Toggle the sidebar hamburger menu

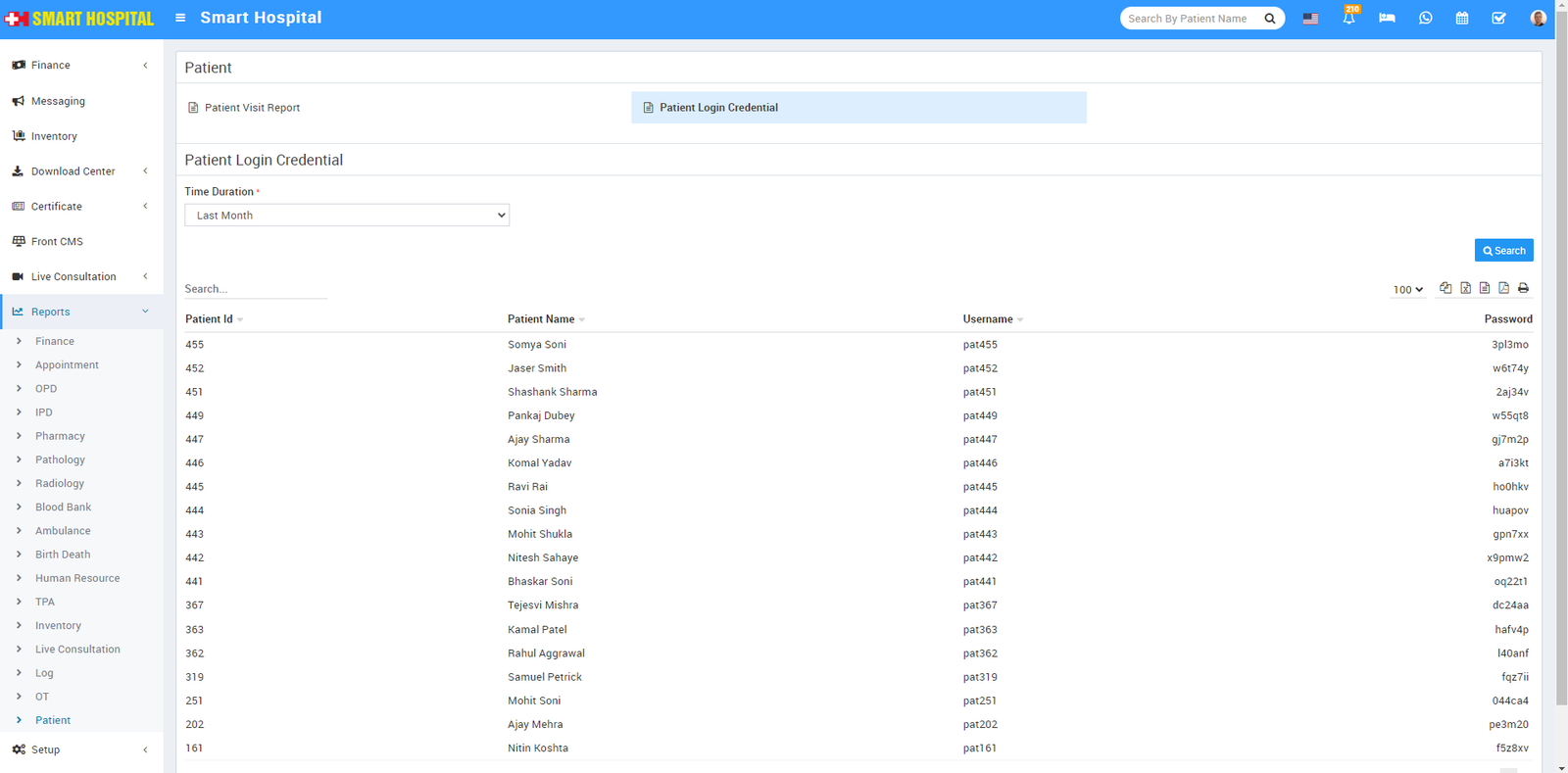point(180,18)
